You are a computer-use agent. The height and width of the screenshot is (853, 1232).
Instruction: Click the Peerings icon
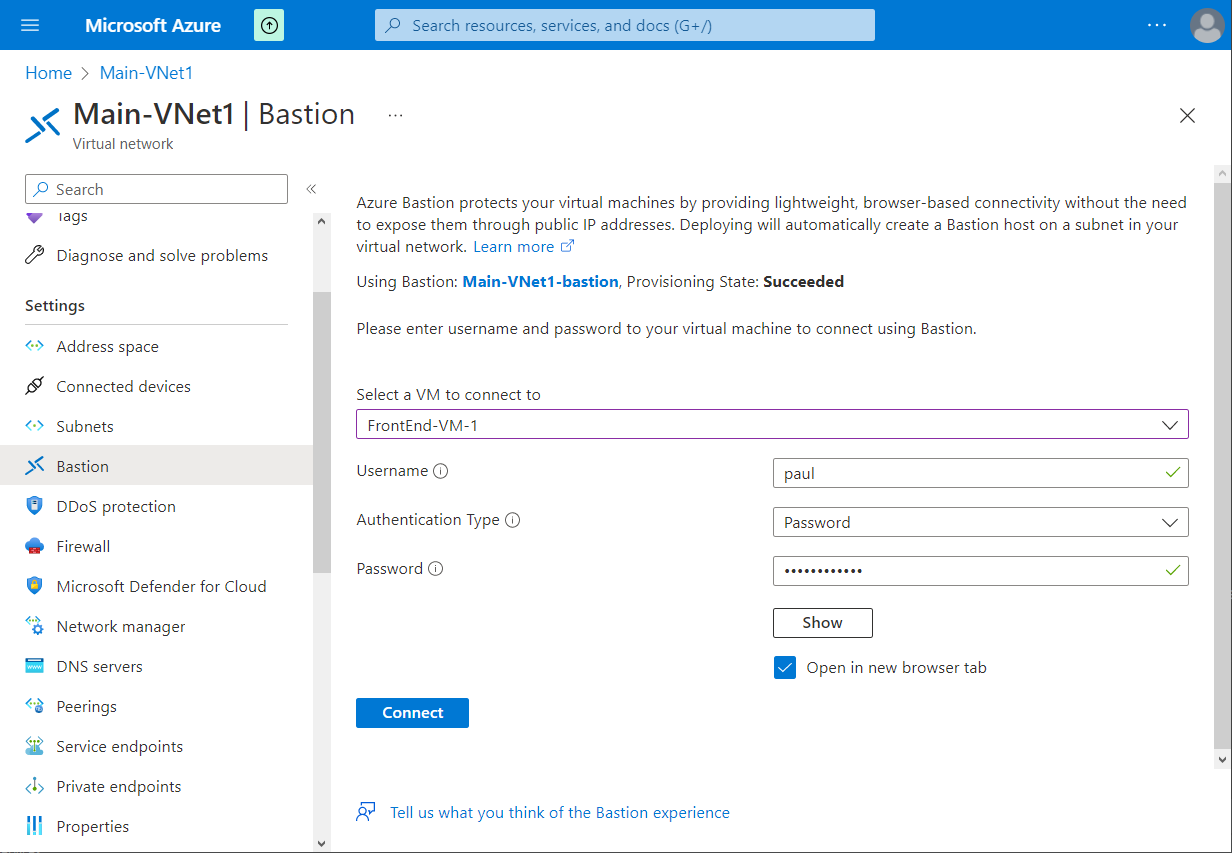pos(35,707)
